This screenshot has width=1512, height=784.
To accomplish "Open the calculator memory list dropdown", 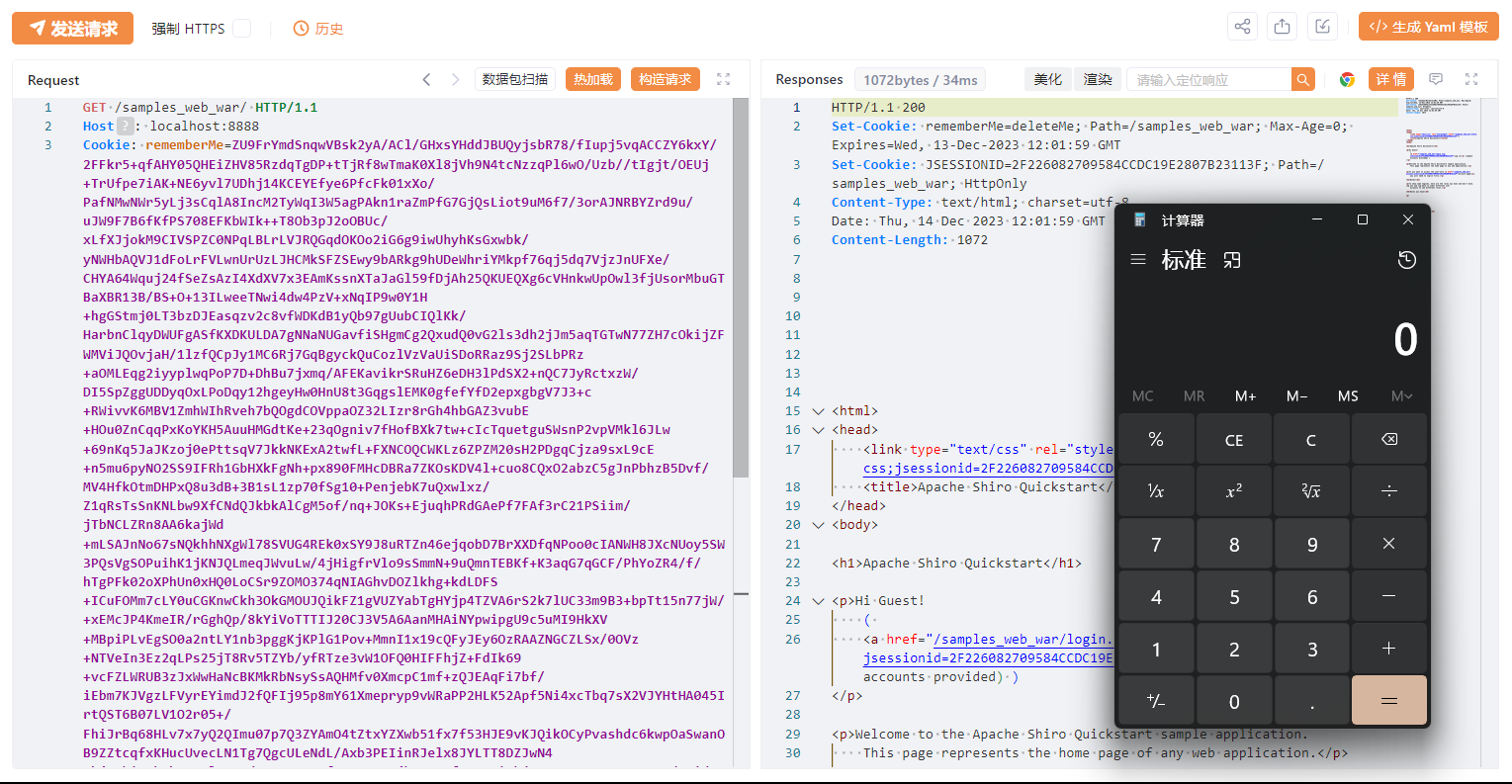I will pos(1401,395).
